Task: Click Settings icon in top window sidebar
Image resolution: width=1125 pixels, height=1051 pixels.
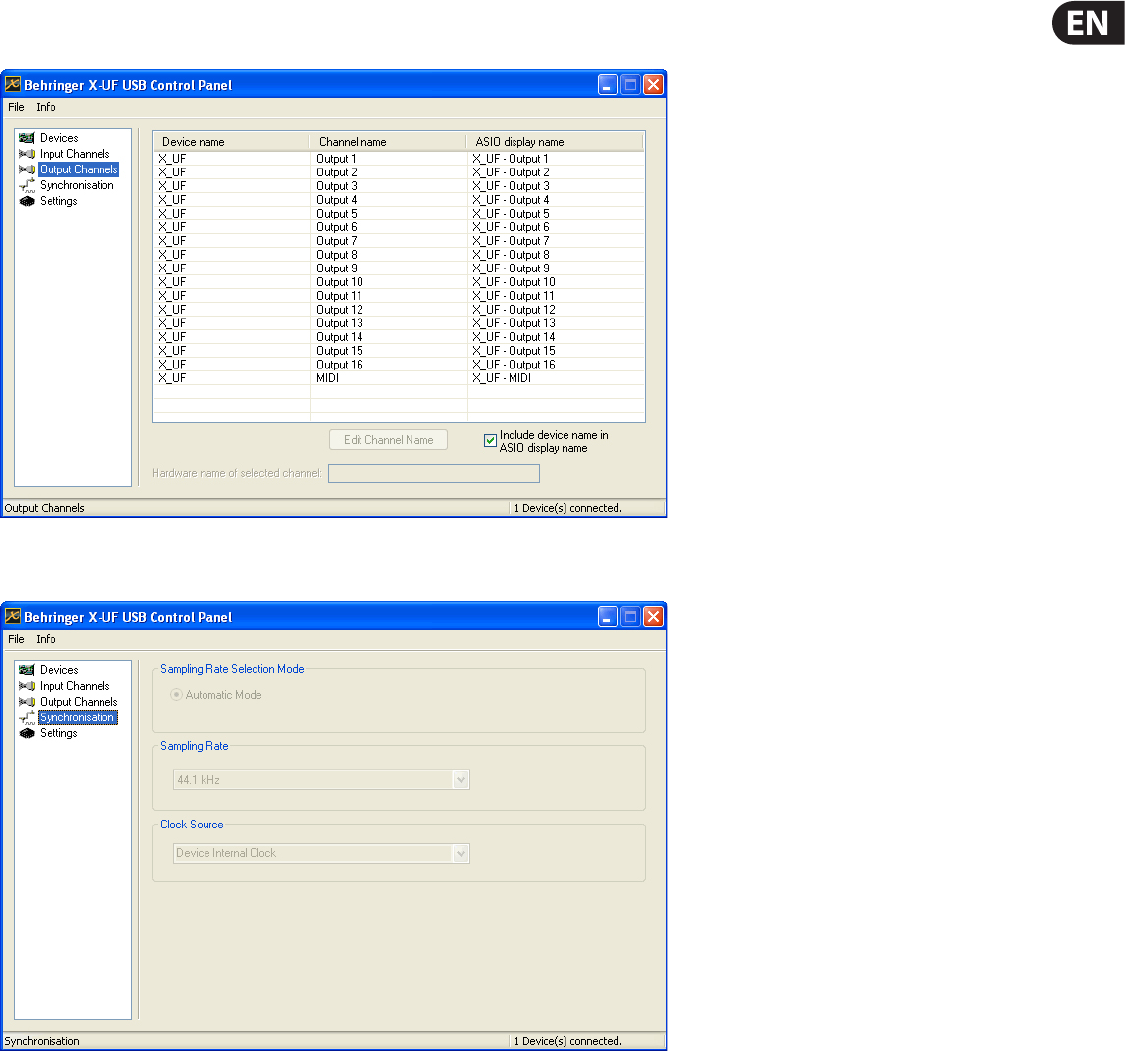Action: (27, 201)
